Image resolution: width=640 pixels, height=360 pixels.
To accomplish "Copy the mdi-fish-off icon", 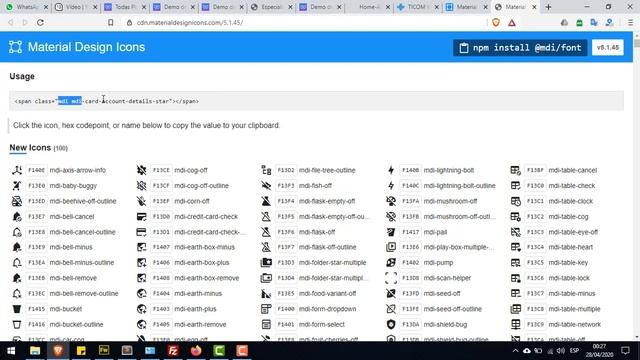I will pyautogui.click(x=266, y=186).
